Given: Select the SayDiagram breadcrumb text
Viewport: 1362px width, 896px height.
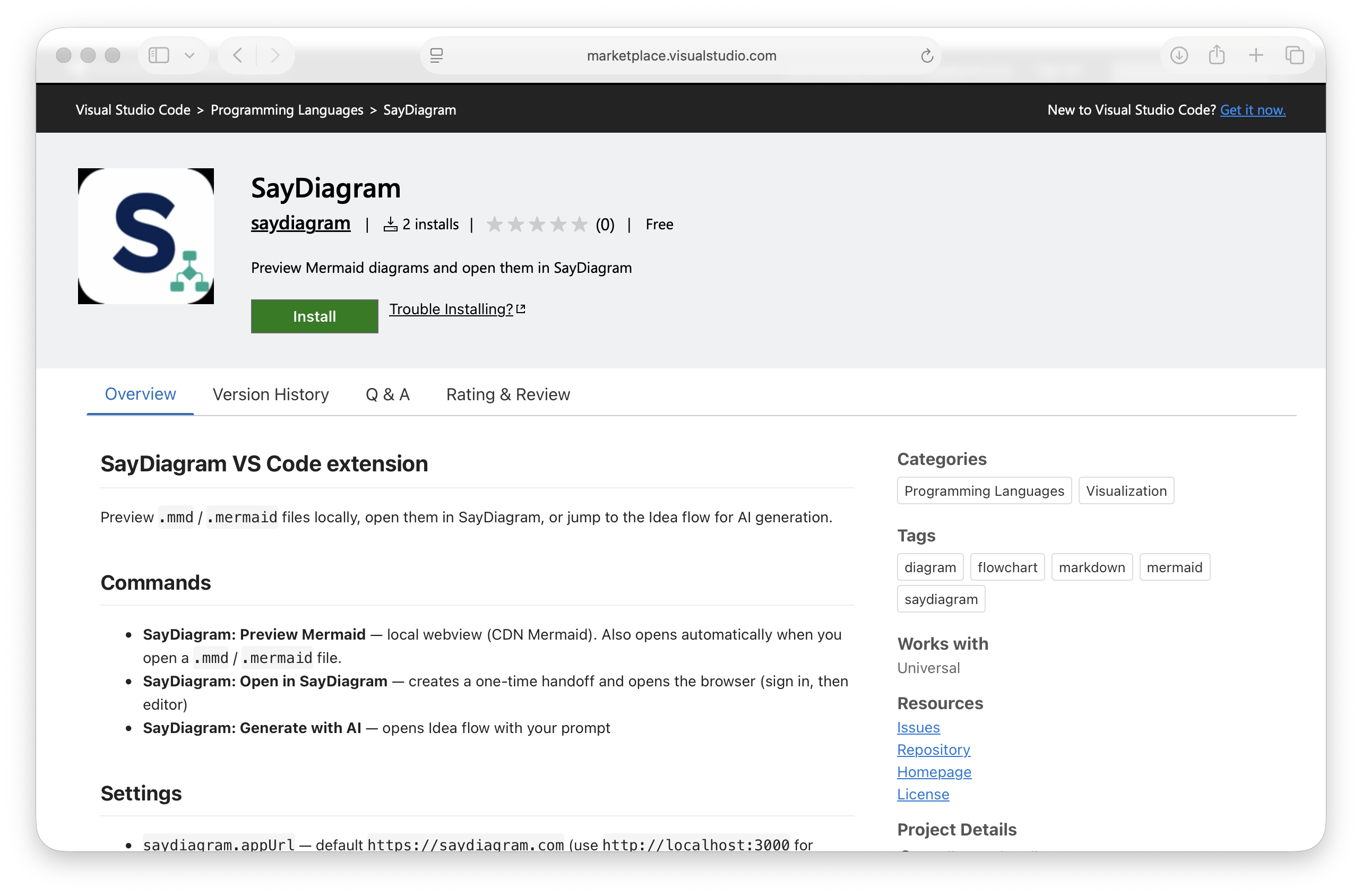Looking at the screenshot, I should point(419,110).
